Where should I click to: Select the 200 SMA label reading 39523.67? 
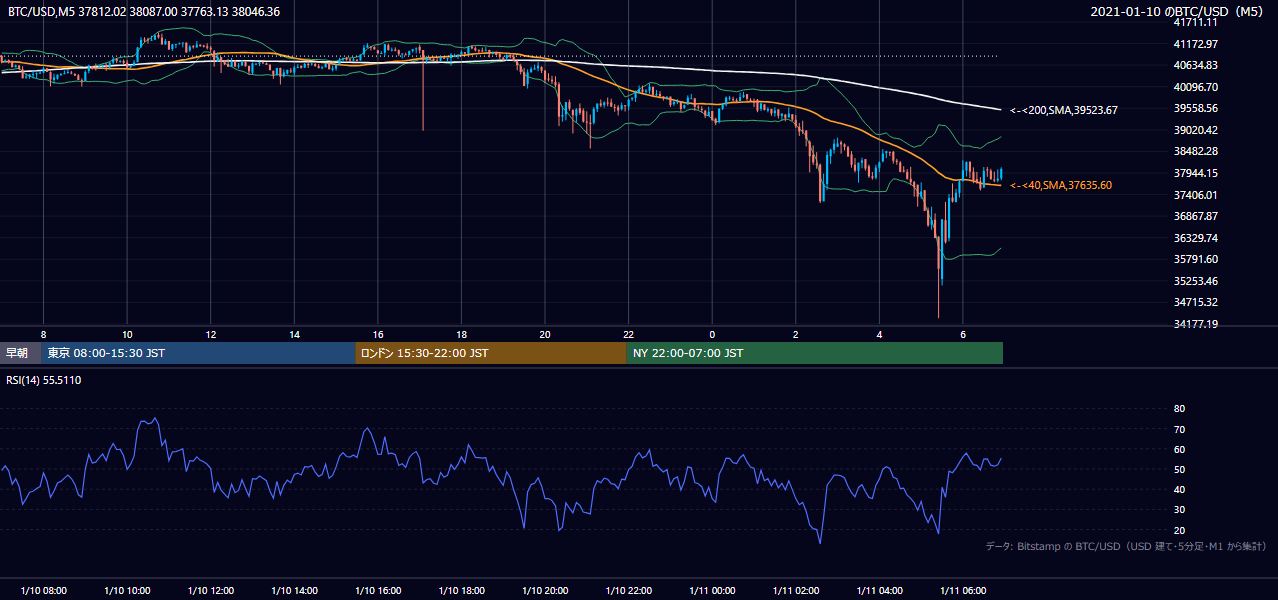pos(1064,110)
